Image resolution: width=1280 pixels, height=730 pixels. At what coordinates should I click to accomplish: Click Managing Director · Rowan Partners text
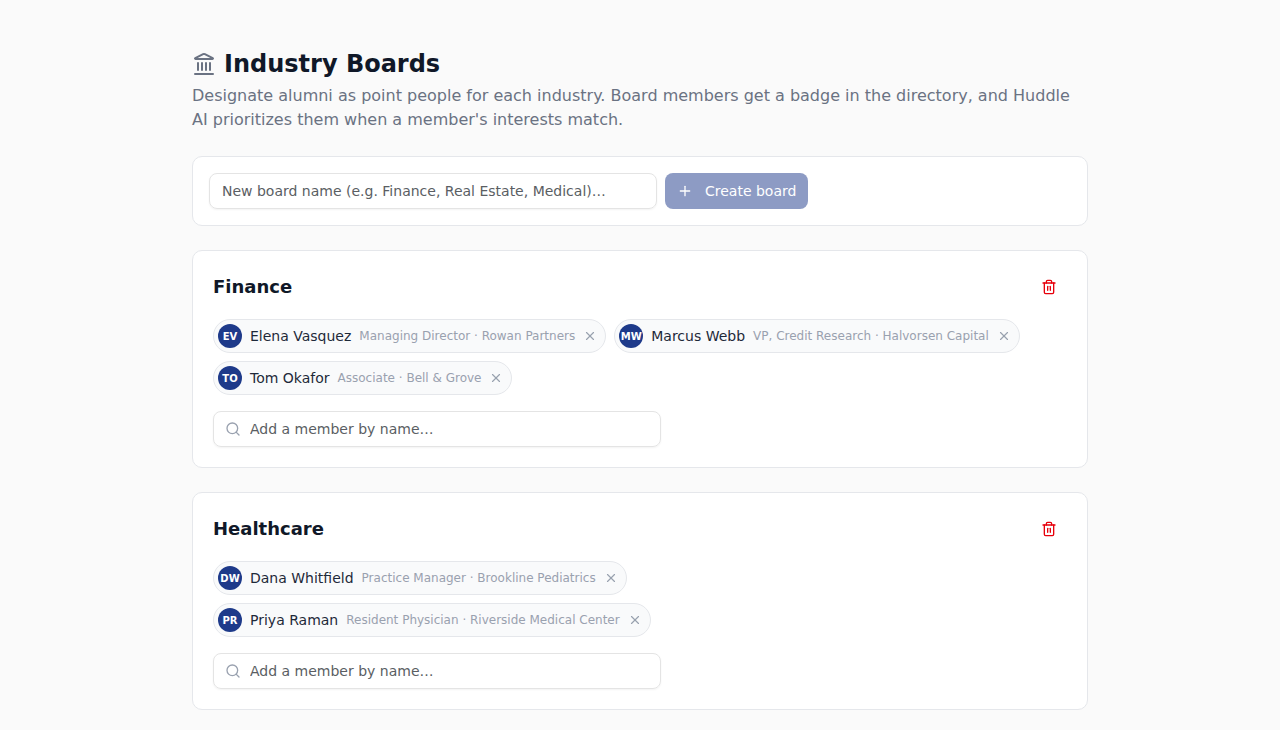tap(467, 336)
